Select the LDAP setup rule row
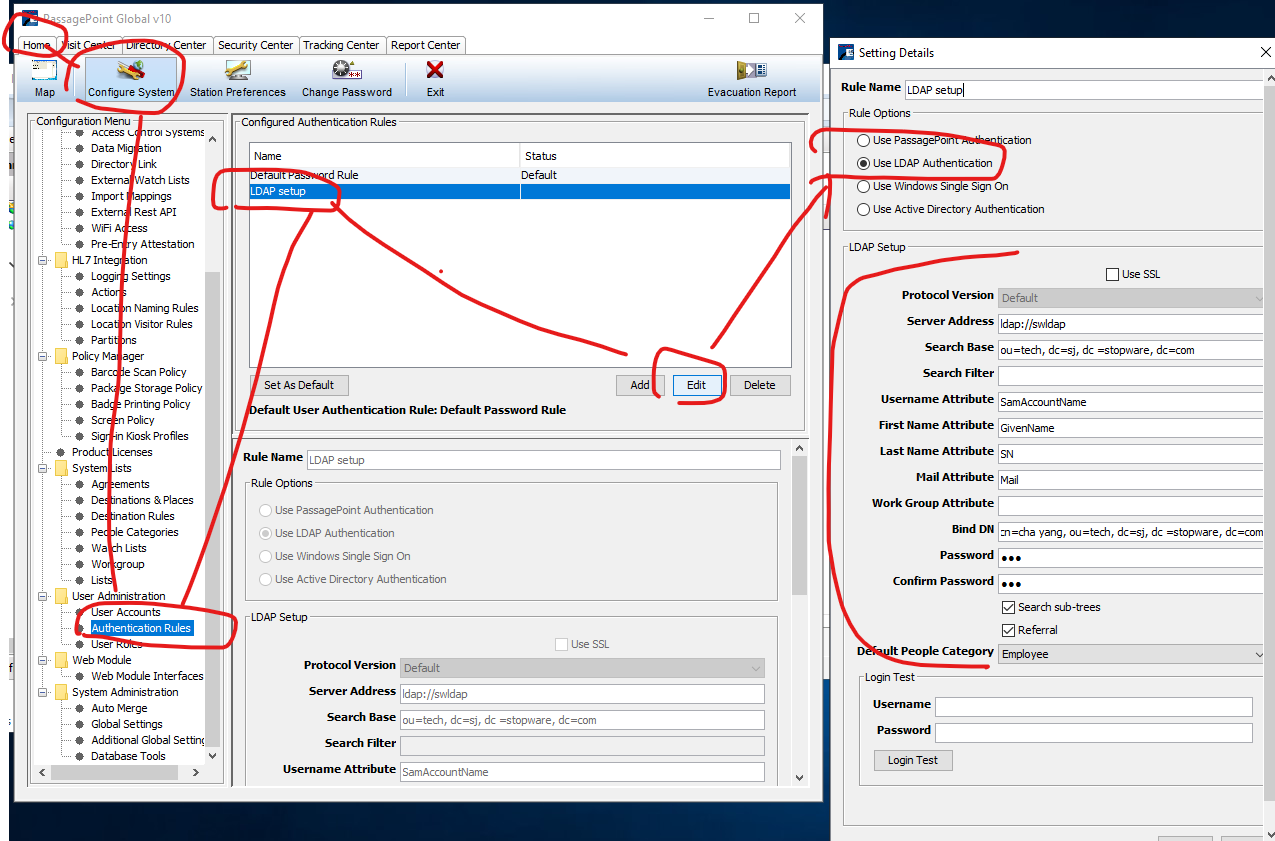The height and width of the screenshot is (841, 1275). click(x=519, y=191)
